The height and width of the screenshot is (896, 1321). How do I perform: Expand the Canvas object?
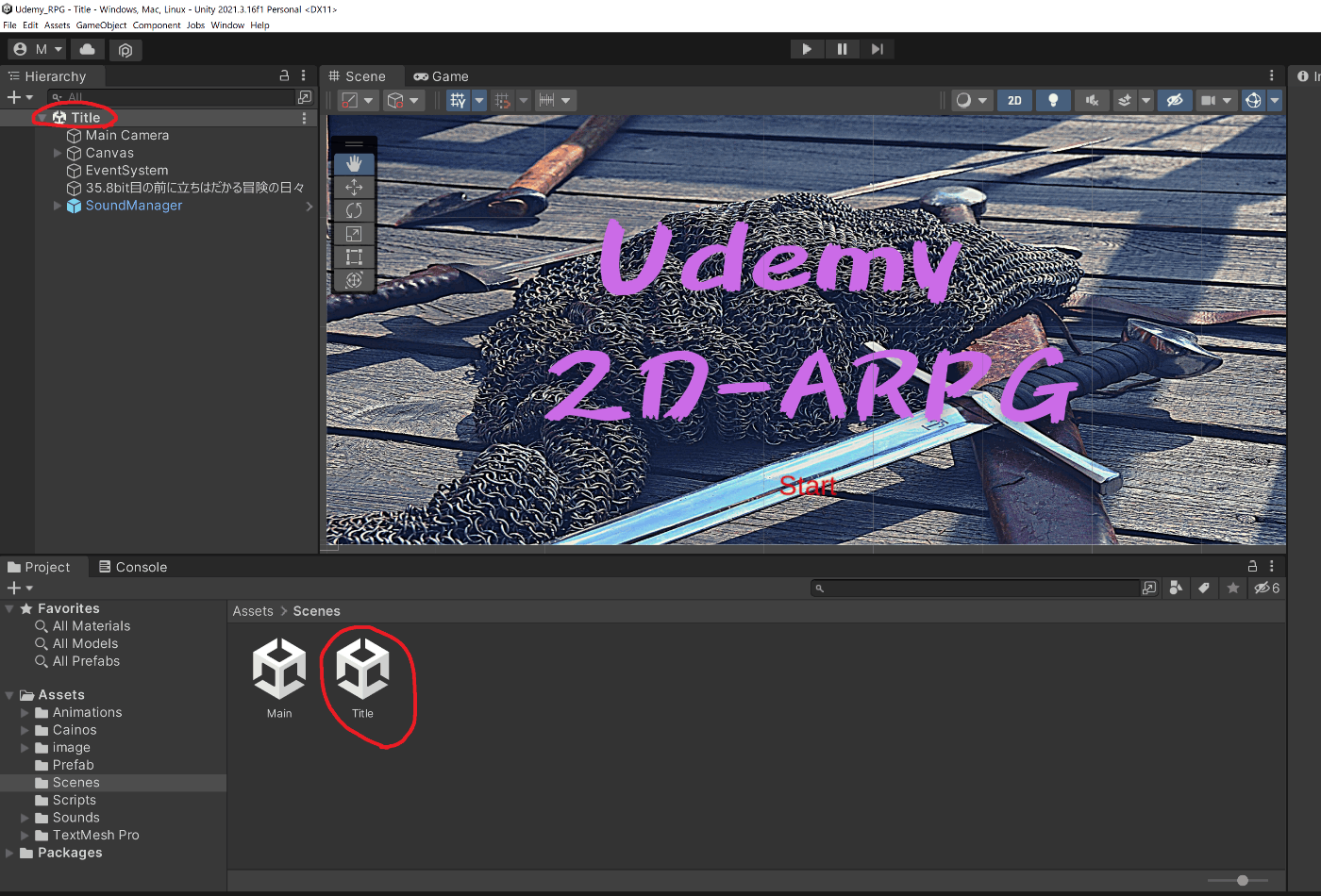58,153
